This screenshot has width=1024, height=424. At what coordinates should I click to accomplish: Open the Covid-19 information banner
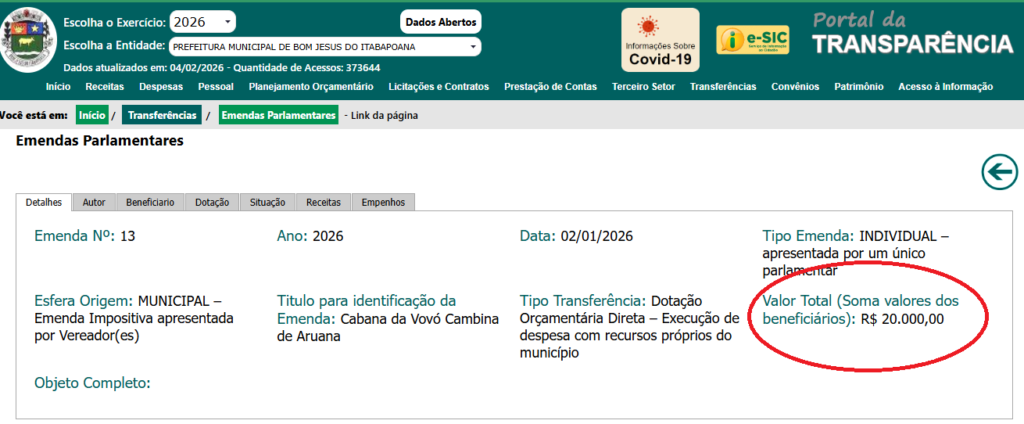pos(659,40)
